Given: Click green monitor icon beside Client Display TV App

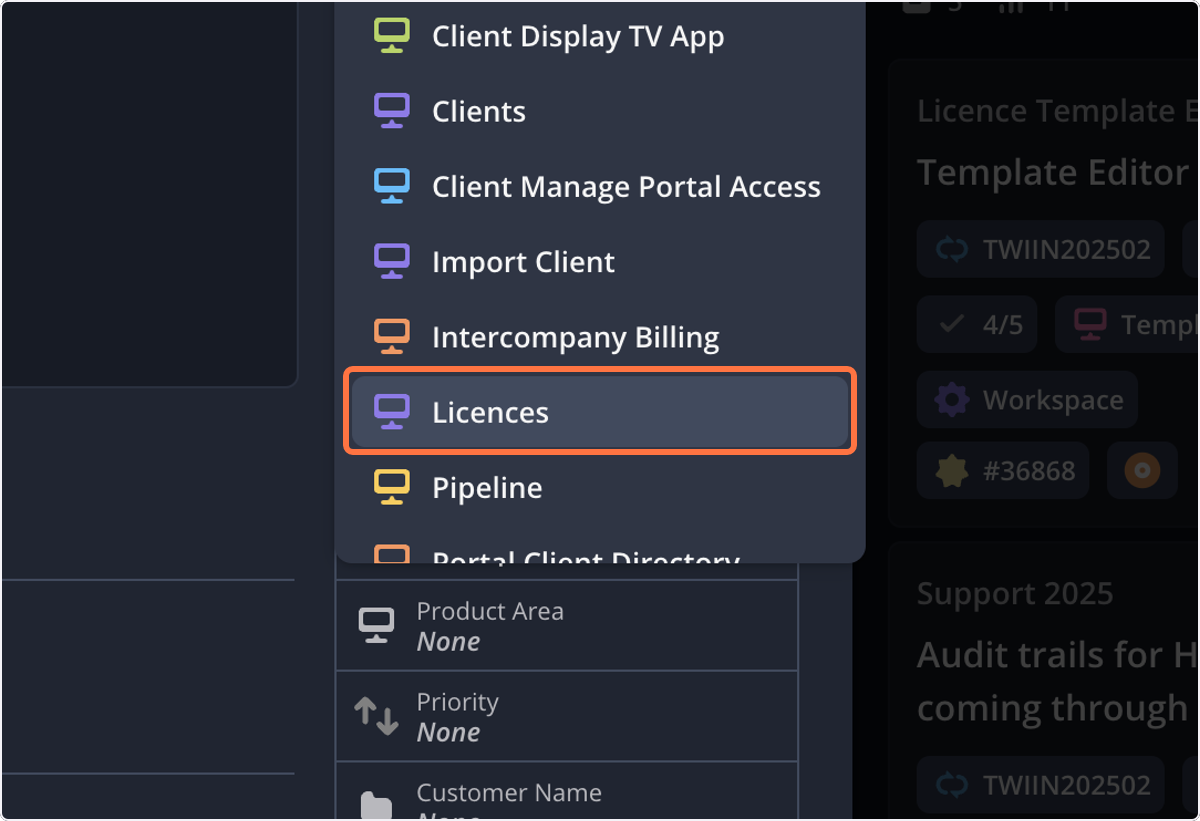Looking at the screenshot, I should click(392, 36).
